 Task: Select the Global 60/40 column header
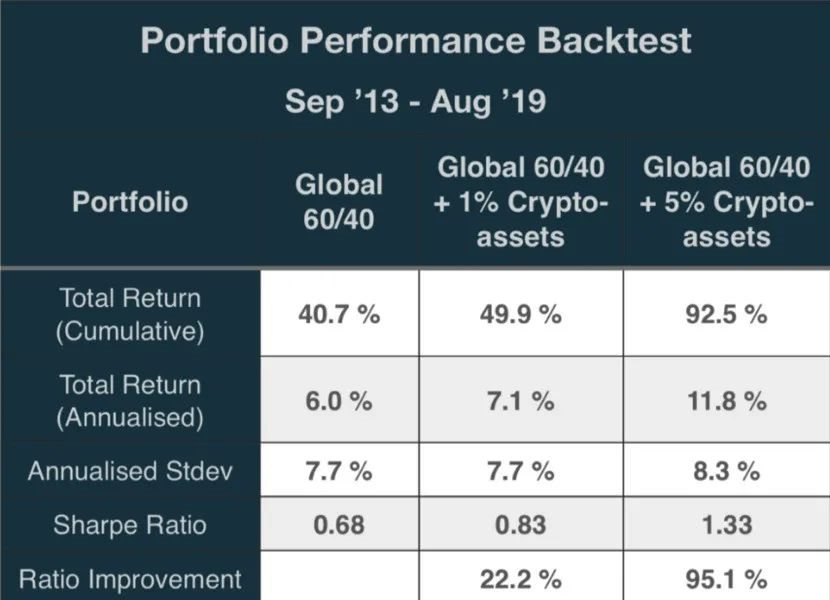click(340, 202)
